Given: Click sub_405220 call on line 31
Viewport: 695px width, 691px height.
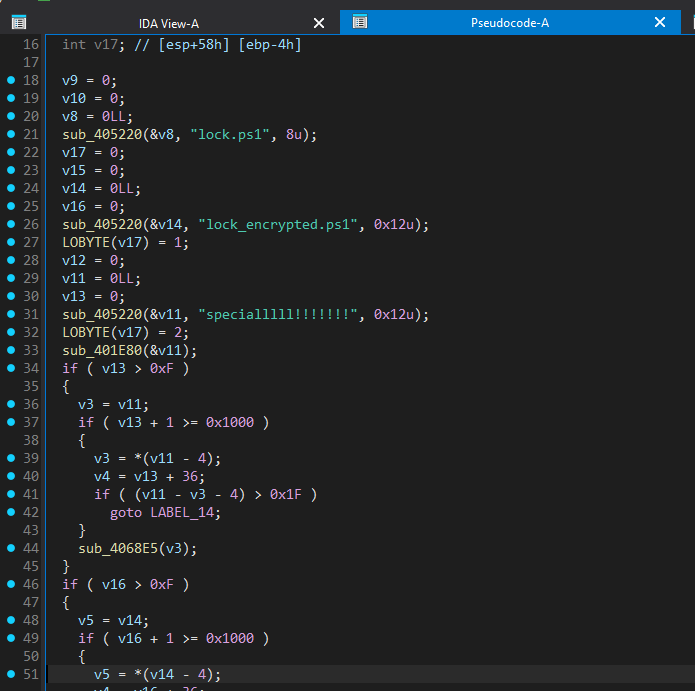Looking at the screenshot, I should click(x=102, y=314).
